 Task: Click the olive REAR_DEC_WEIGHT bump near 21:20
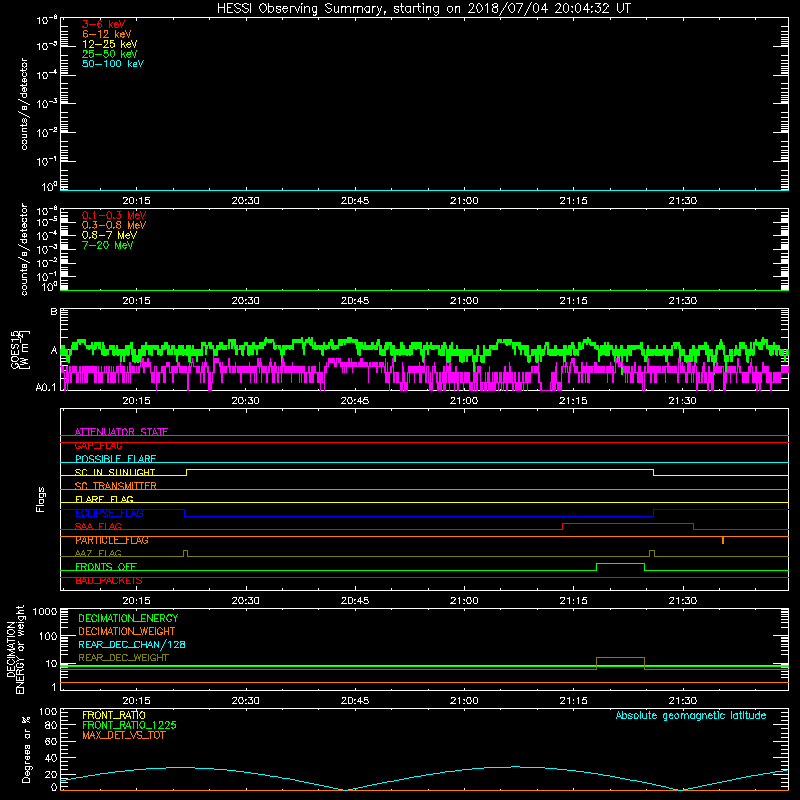click(620, 658)
